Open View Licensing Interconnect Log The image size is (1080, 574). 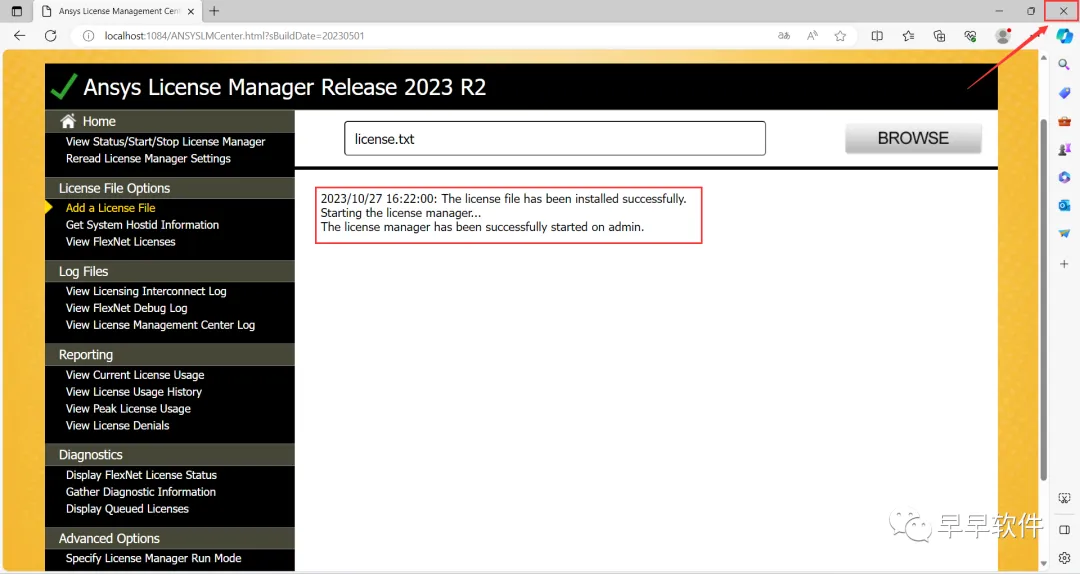pos(146,291)
